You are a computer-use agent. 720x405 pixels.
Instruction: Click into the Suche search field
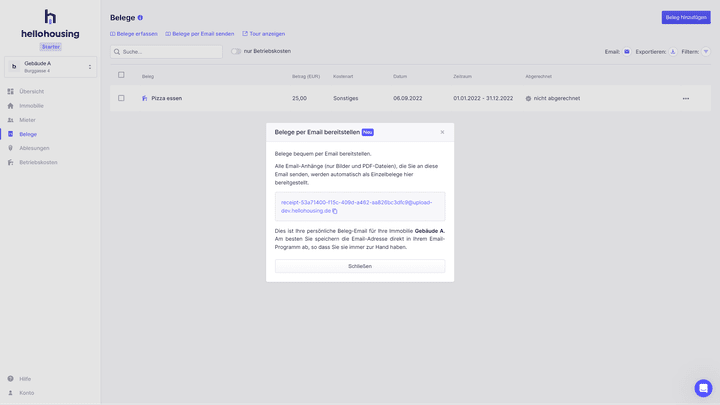point(166,51)
